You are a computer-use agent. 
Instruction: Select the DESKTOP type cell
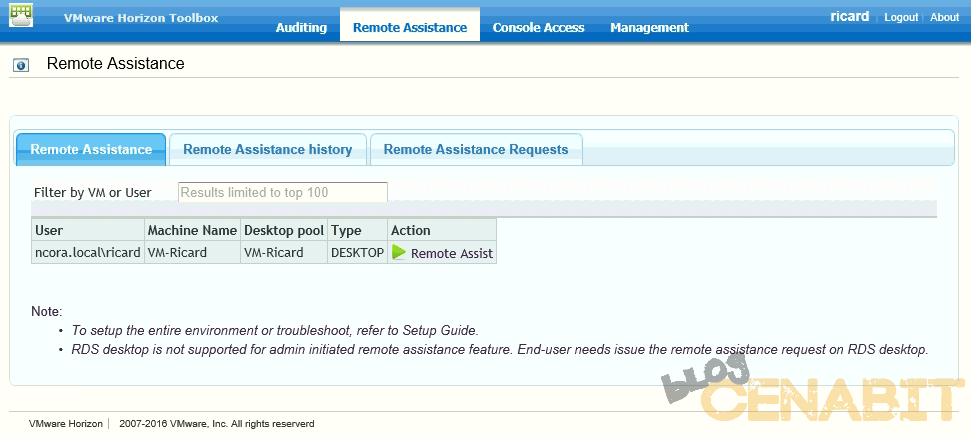[x=357, y=253]
